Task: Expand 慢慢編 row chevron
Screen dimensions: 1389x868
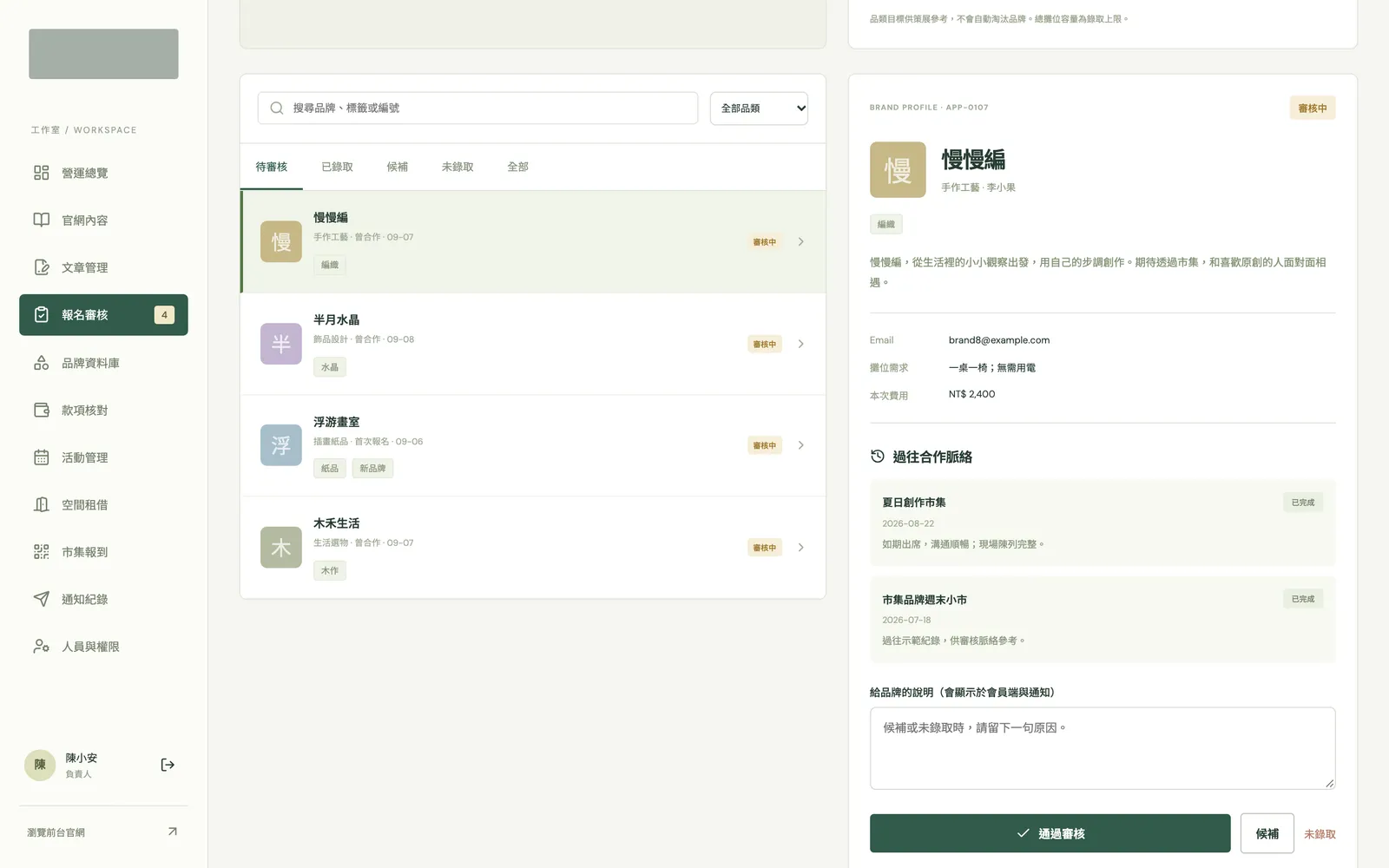Action: coord(800,241)
